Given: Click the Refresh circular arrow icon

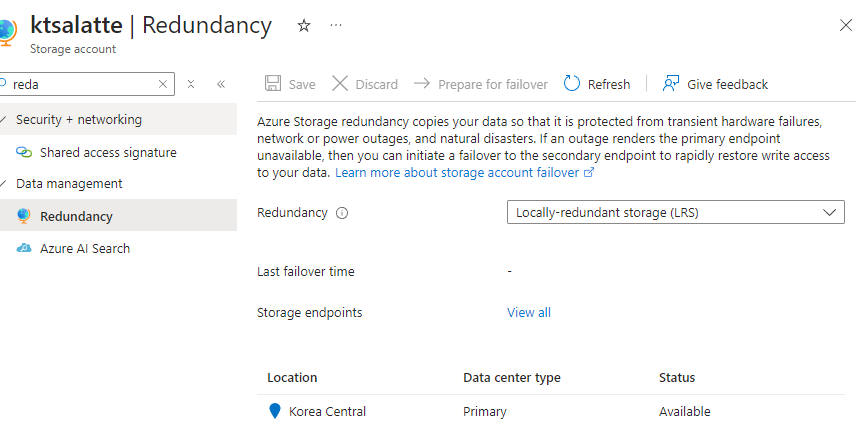Looking at the screenshot, I should tap(572, 84).
